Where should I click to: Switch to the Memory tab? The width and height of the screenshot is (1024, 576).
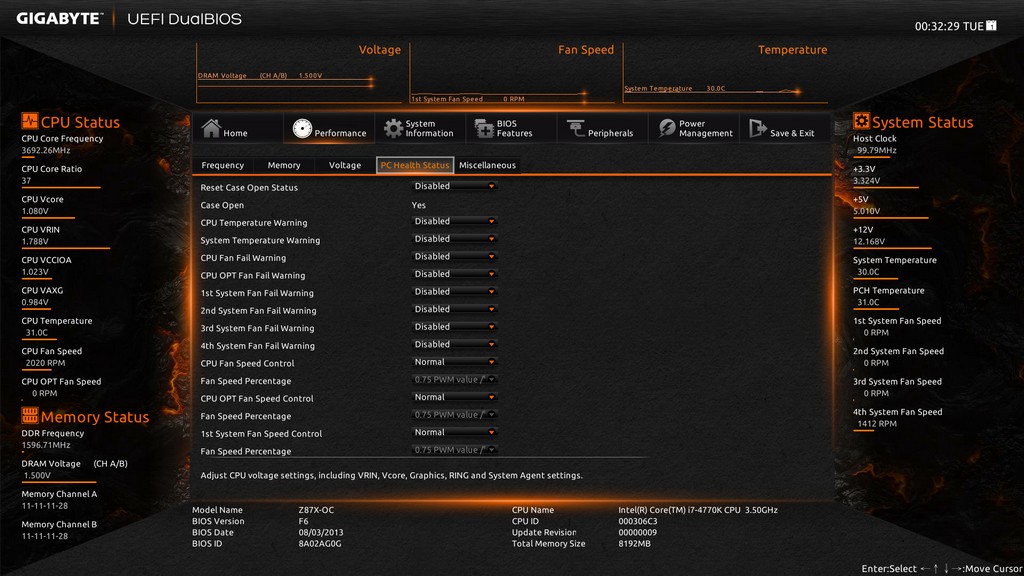pyautogui.click(x=284, y=165)
